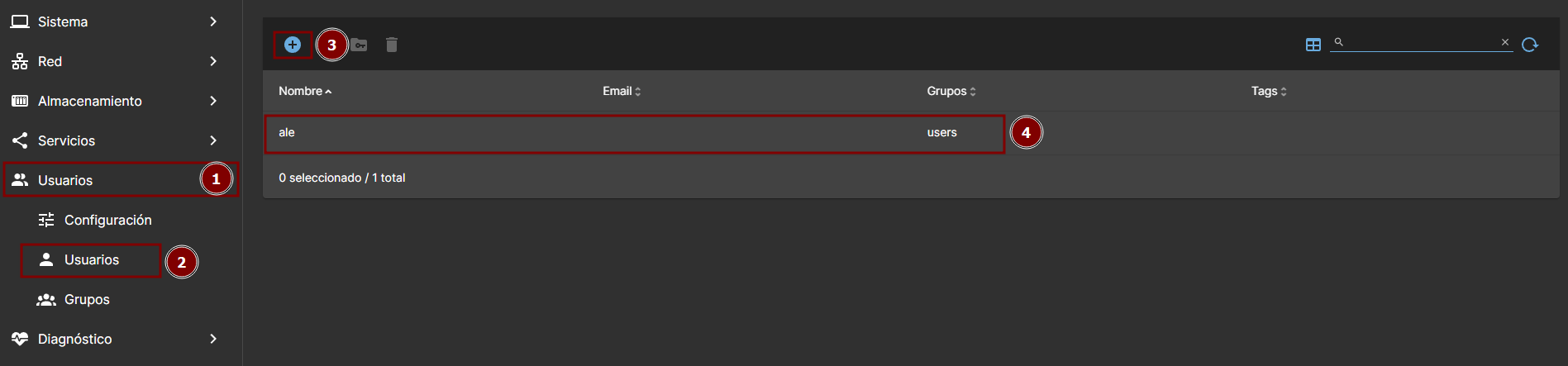The width and height of the screenshot is (1568, 366).
Task: Open the Grupos submenu item
Action: [86, 299]
